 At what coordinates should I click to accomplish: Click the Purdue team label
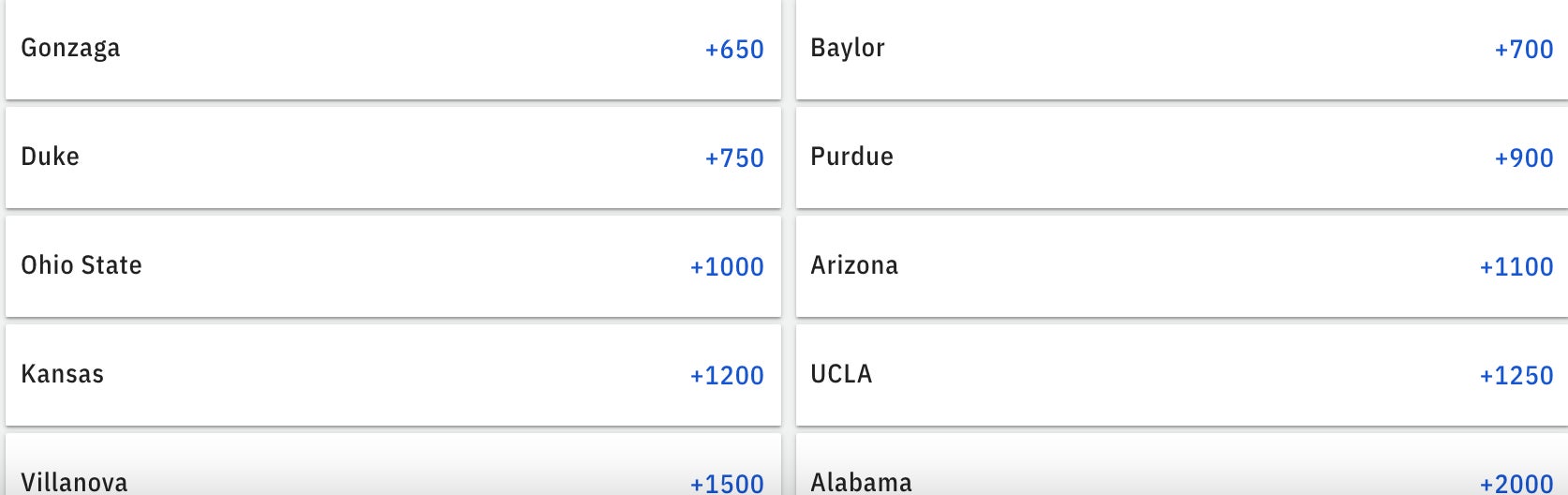point(852,157)
